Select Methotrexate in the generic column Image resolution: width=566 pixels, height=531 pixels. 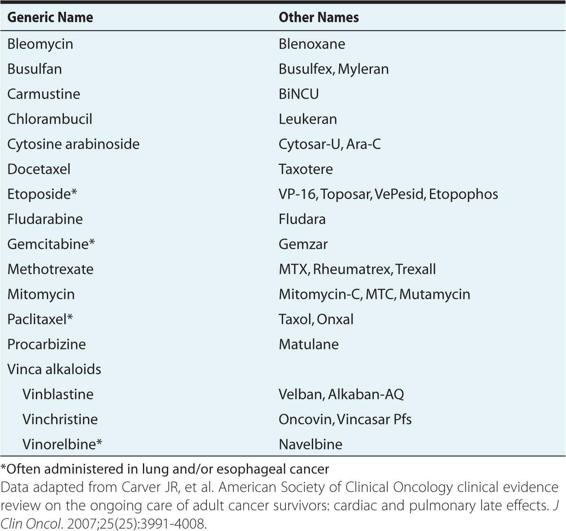tap(50, 269)
